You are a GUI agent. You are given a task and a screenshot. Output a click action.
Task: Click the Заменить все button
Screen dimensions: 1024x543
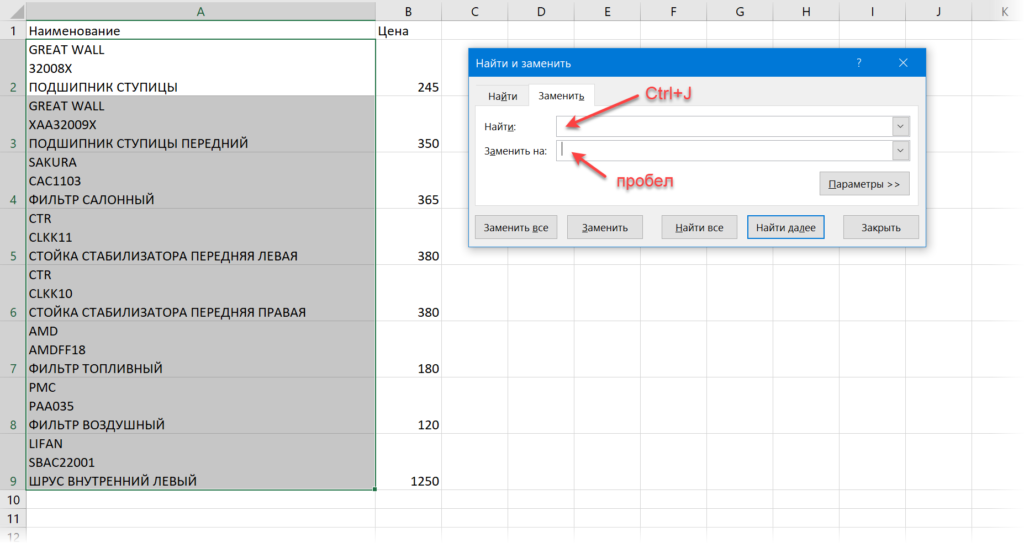pyautogui.click(x=516, y=227)
